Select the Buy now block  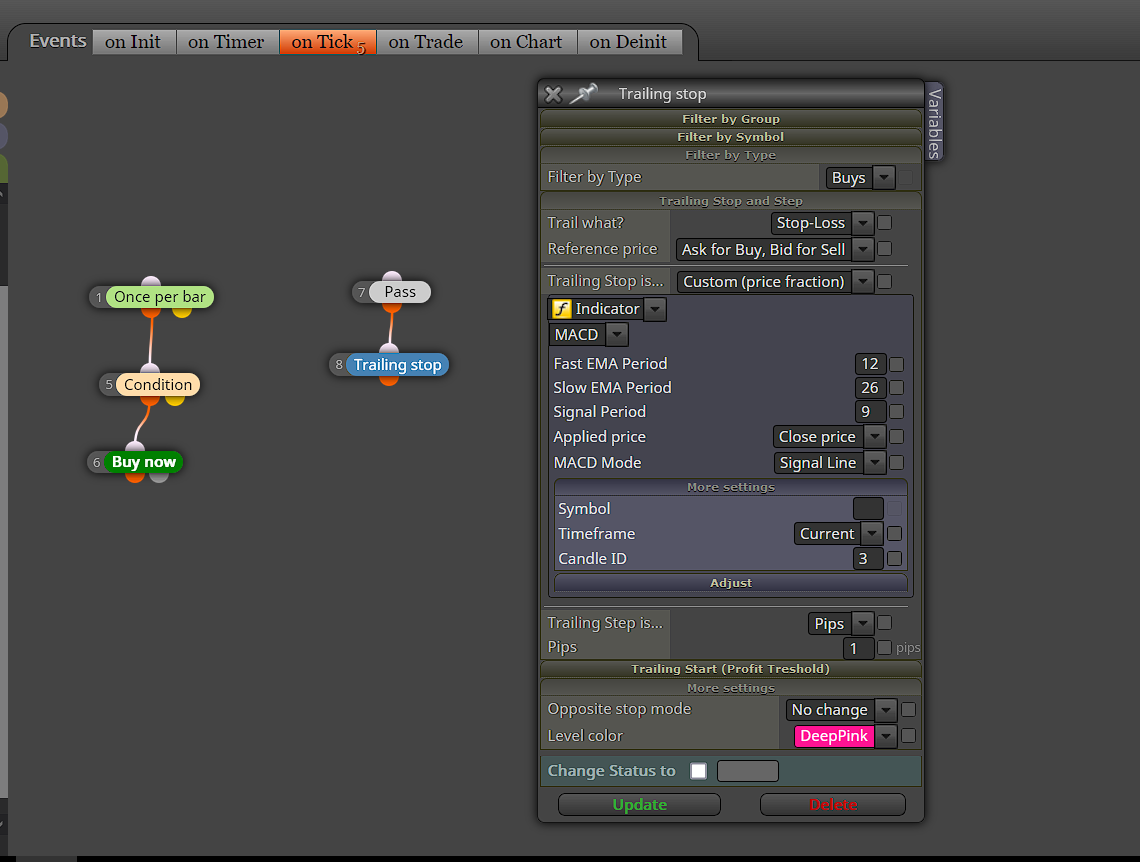143,462
